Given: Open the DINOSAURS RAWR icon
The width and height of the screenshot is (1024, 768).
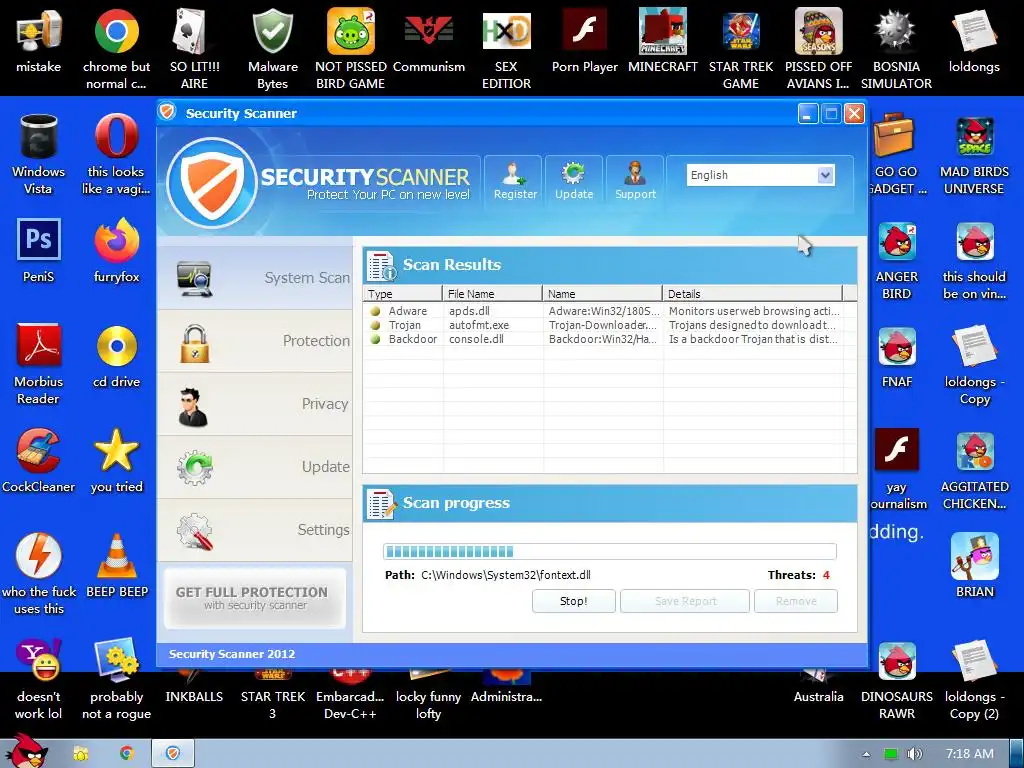Looking at the screenshot, I should [896, 679].
